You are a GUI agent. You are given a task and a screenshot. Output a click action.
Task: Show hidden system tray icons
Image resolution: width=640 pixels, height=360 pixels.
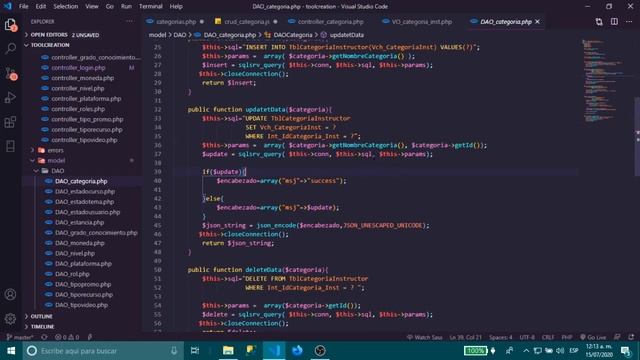pos(526,351)
